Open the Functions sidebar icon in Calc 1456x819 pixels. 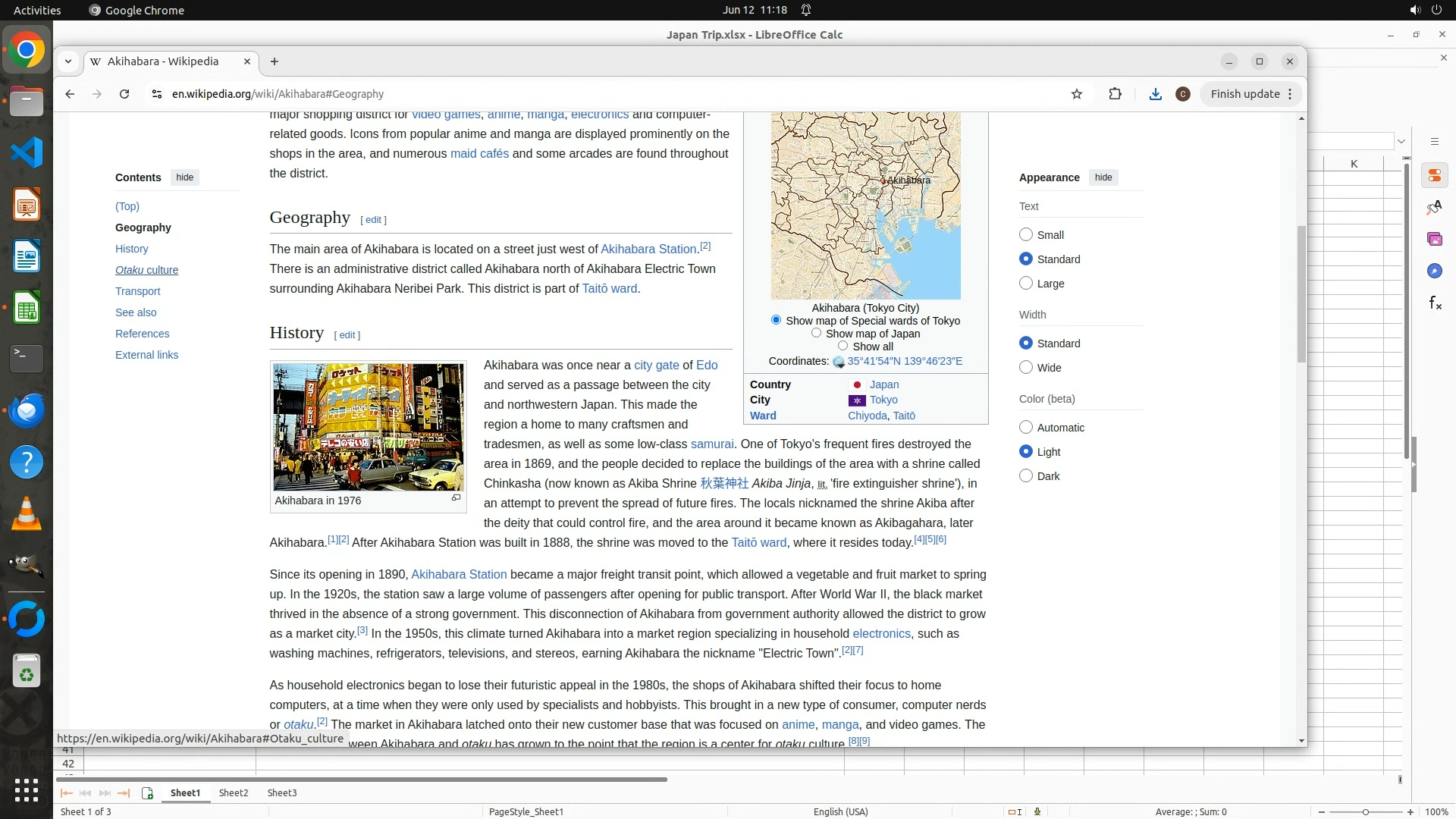1435,303
